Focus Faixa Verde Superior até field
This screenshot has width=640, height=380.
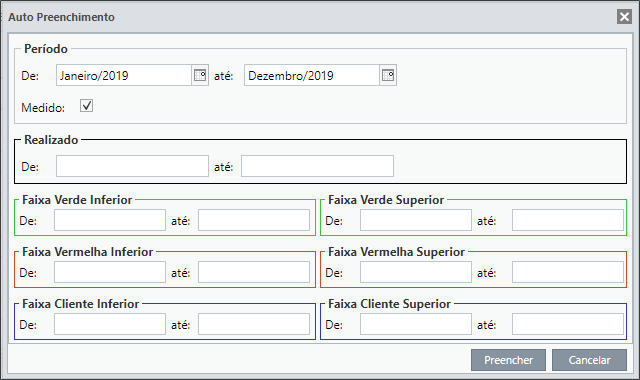tap(568, 220)
